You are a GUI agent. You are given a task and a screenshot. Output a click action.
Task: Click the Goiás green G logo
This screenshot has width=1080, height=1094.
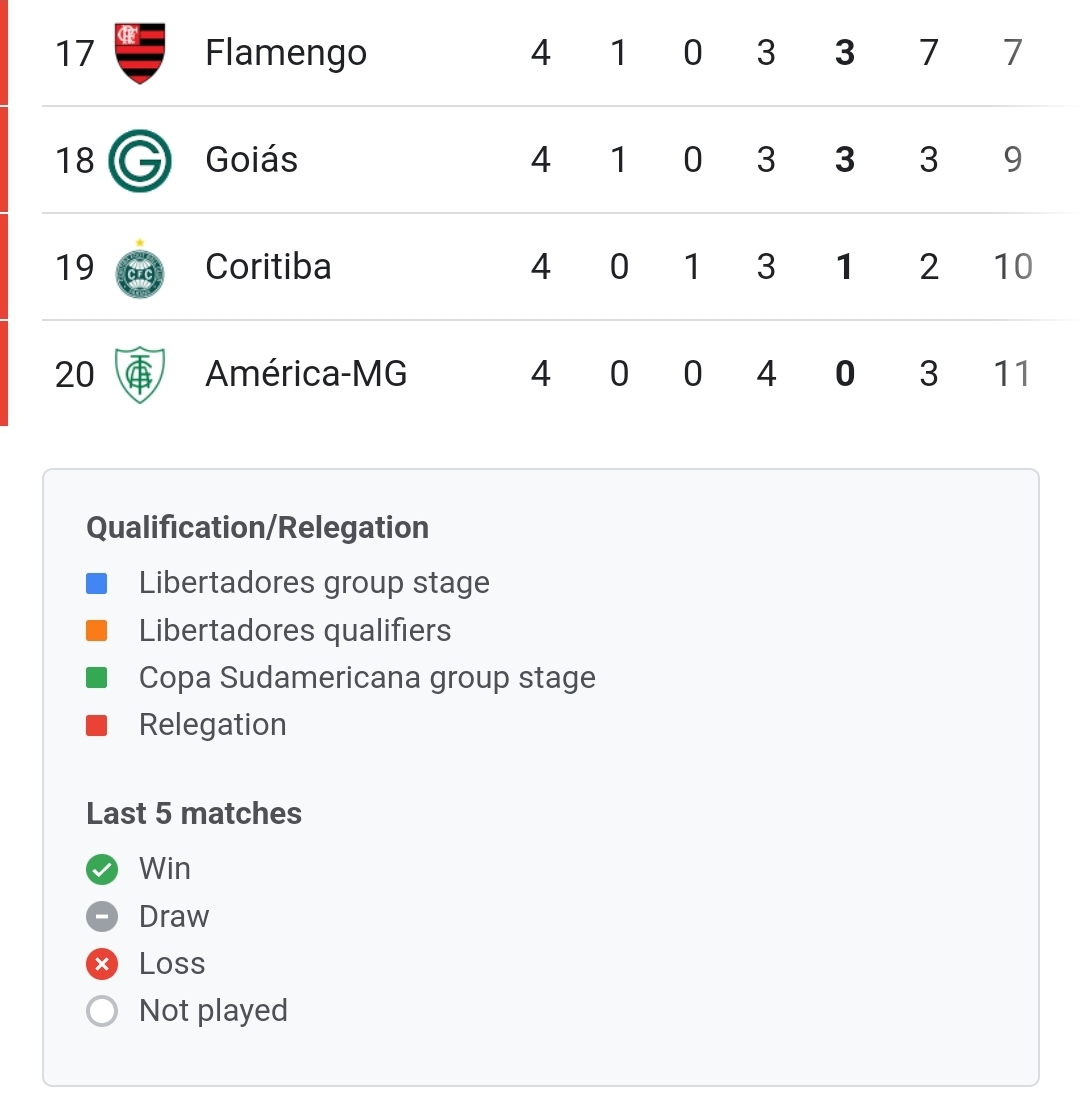click(x=140, y=160)
